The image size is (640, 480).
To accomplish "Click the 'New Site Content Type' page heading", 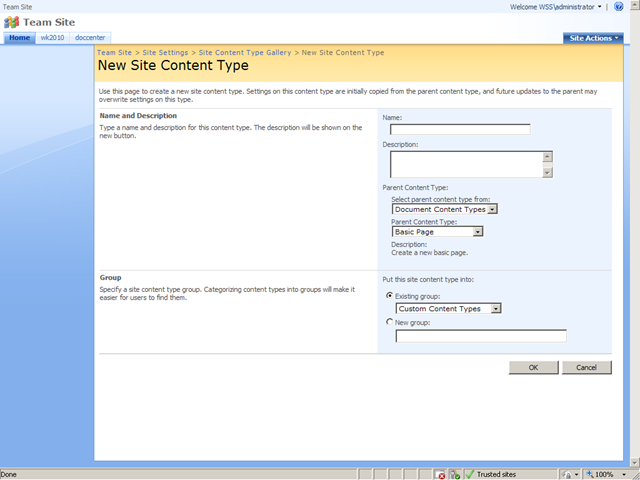I will point(173,65).
